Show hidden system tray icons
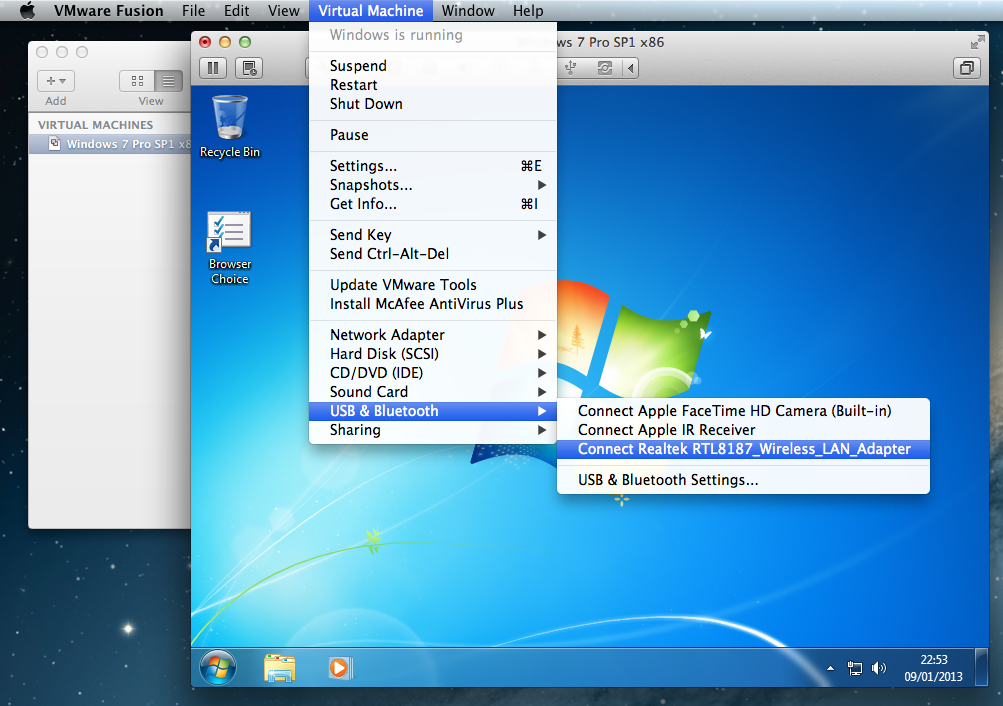Viewport: 1003px width, 706px height. (831, 668)
